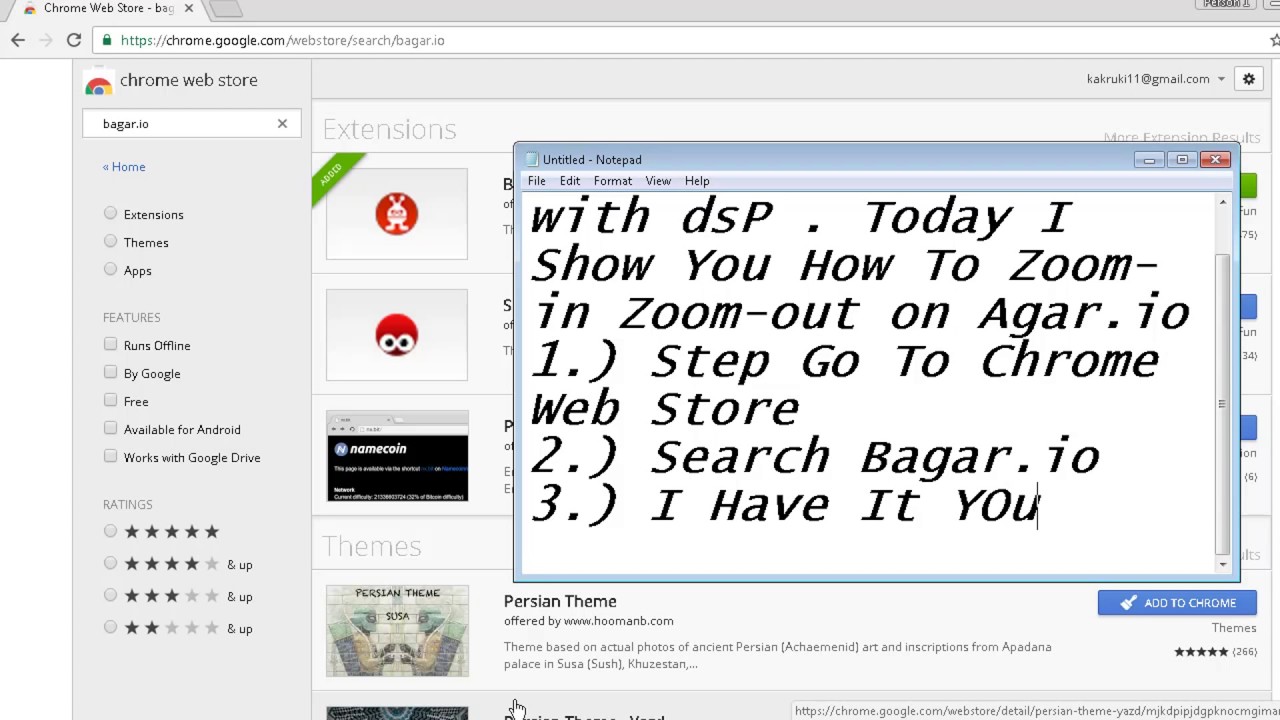Select the five star rating filter
This screenshot has width=1280, height=720.
coord(110,531)
